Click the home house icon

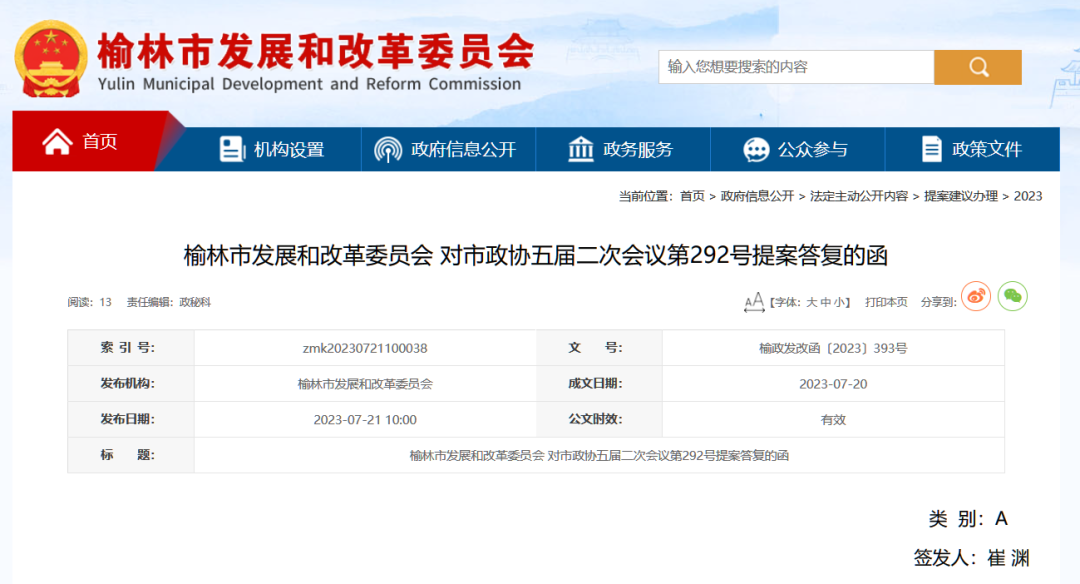(x=57, y=141)
